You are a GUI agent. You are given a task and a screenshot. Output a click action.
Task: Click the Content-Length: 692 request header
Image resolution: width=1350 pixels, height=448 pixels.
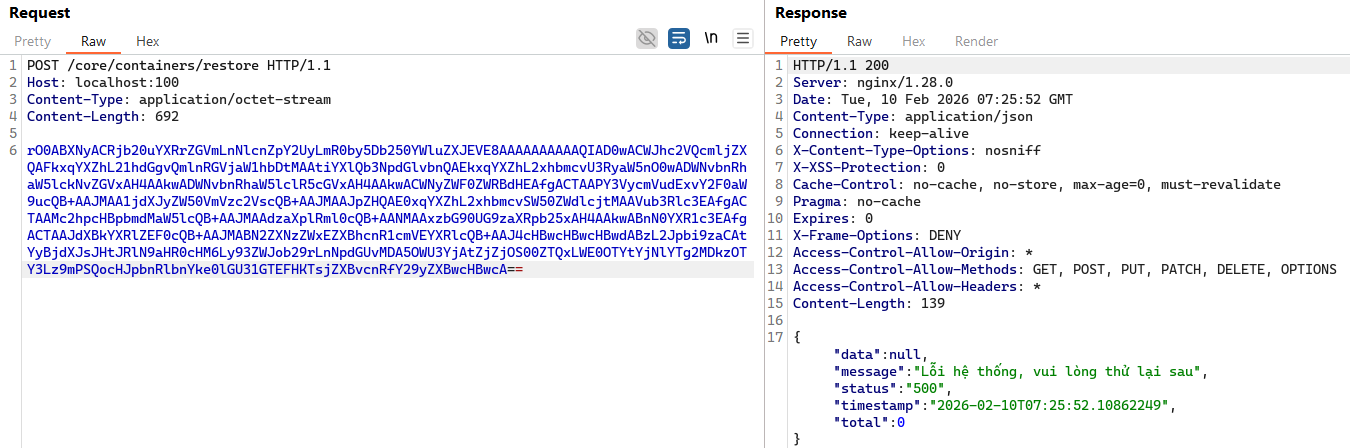103,117
